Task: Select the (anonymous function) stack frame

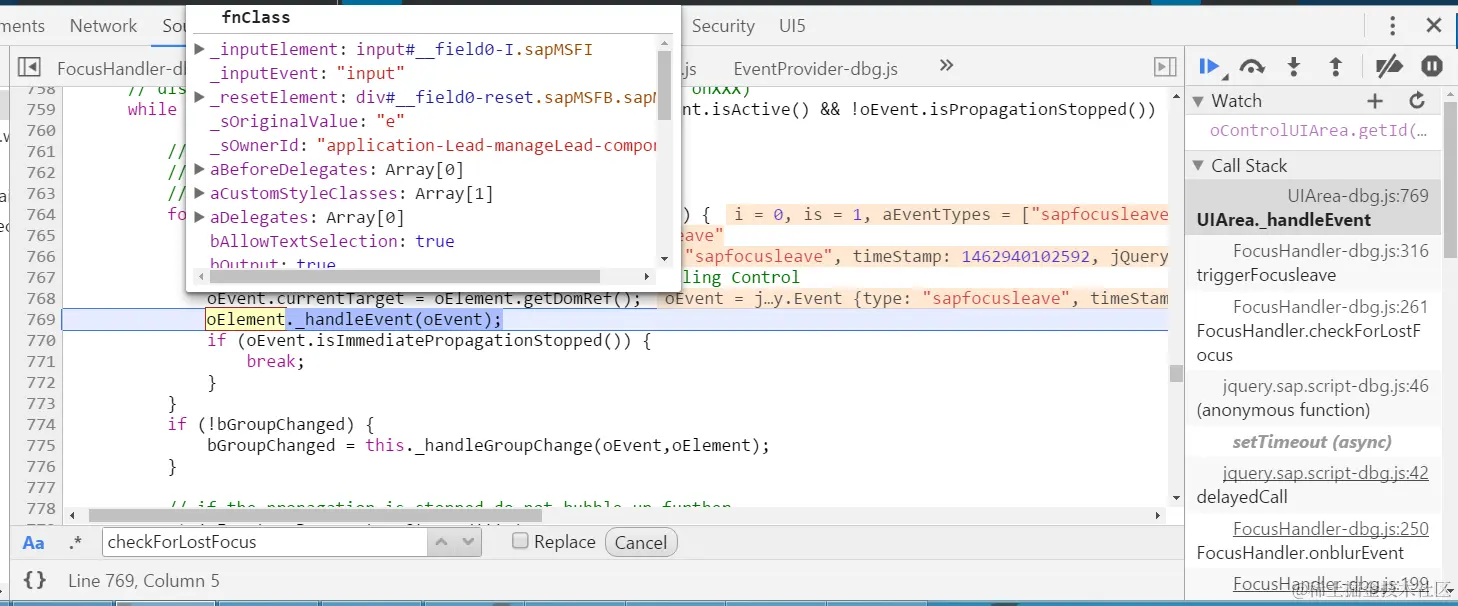Action: (1313, 398)
